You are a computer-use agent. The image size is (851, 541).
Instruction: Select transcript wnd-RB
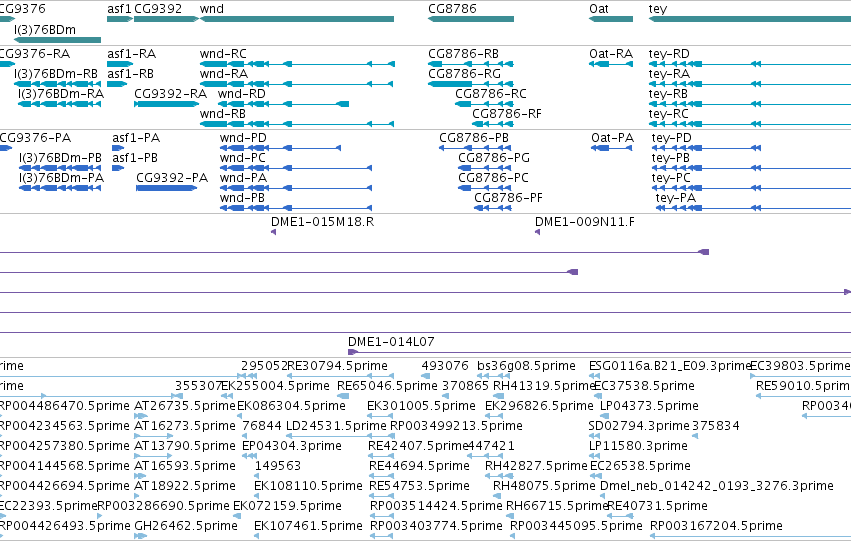point(297,124)
